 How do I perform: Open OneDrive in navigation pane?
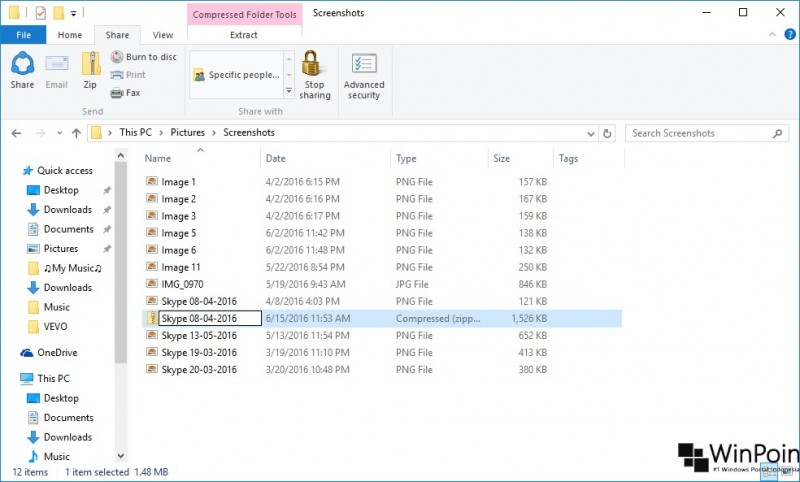57,352
